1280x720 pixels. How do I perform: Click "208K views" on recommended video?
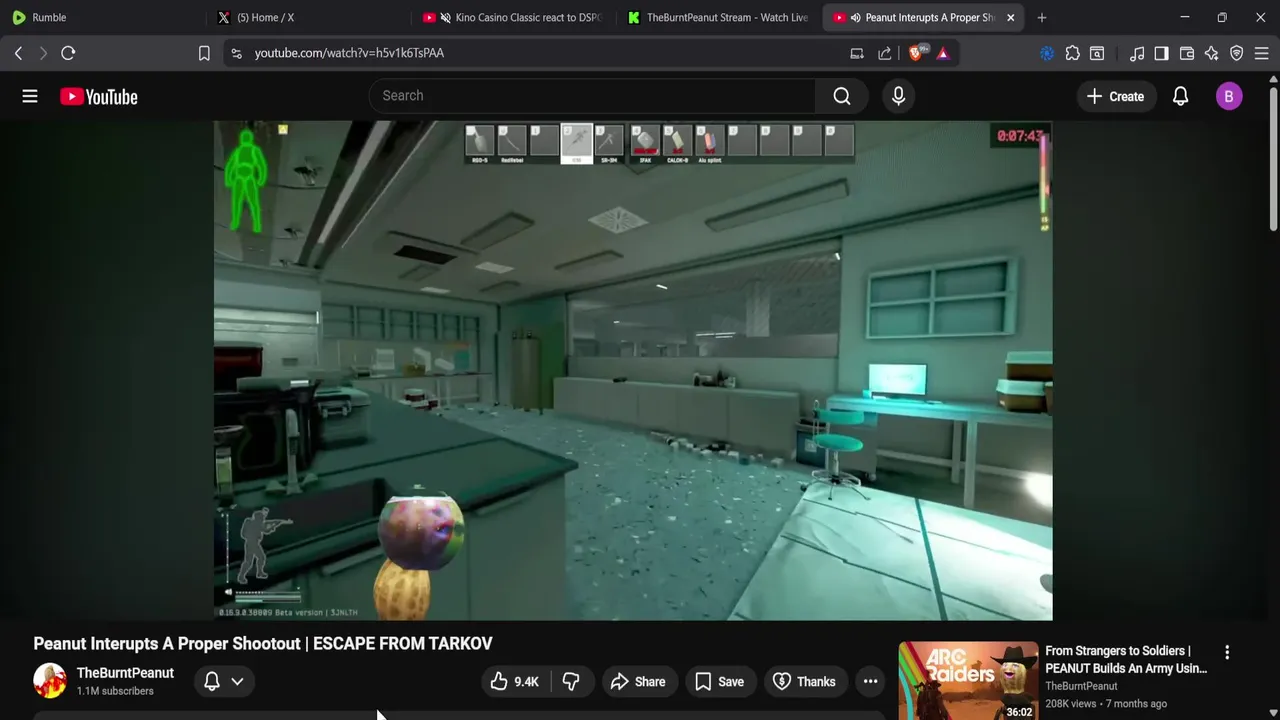1071,704
